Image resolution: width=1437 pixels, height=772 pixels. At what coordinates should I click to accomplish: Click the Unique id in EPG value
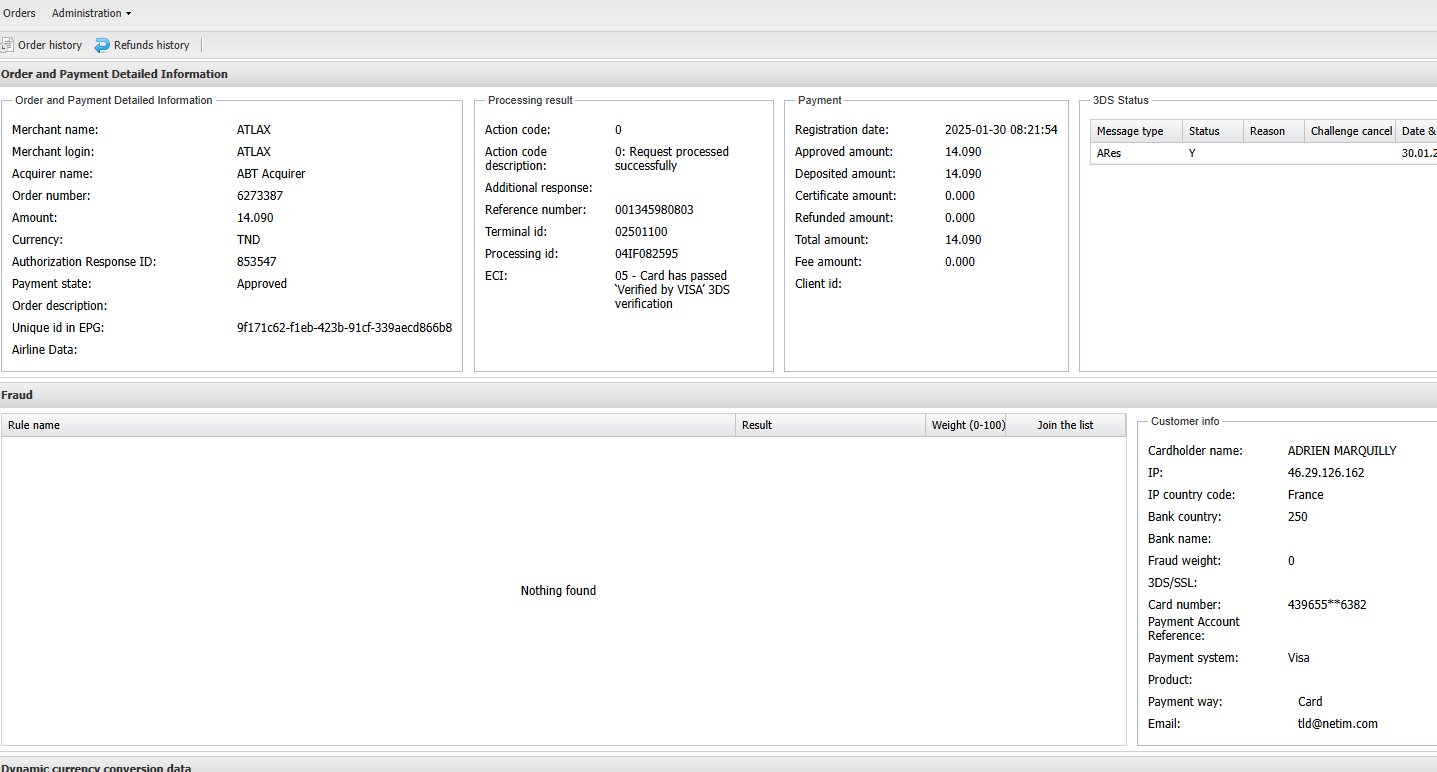point(344,327)
